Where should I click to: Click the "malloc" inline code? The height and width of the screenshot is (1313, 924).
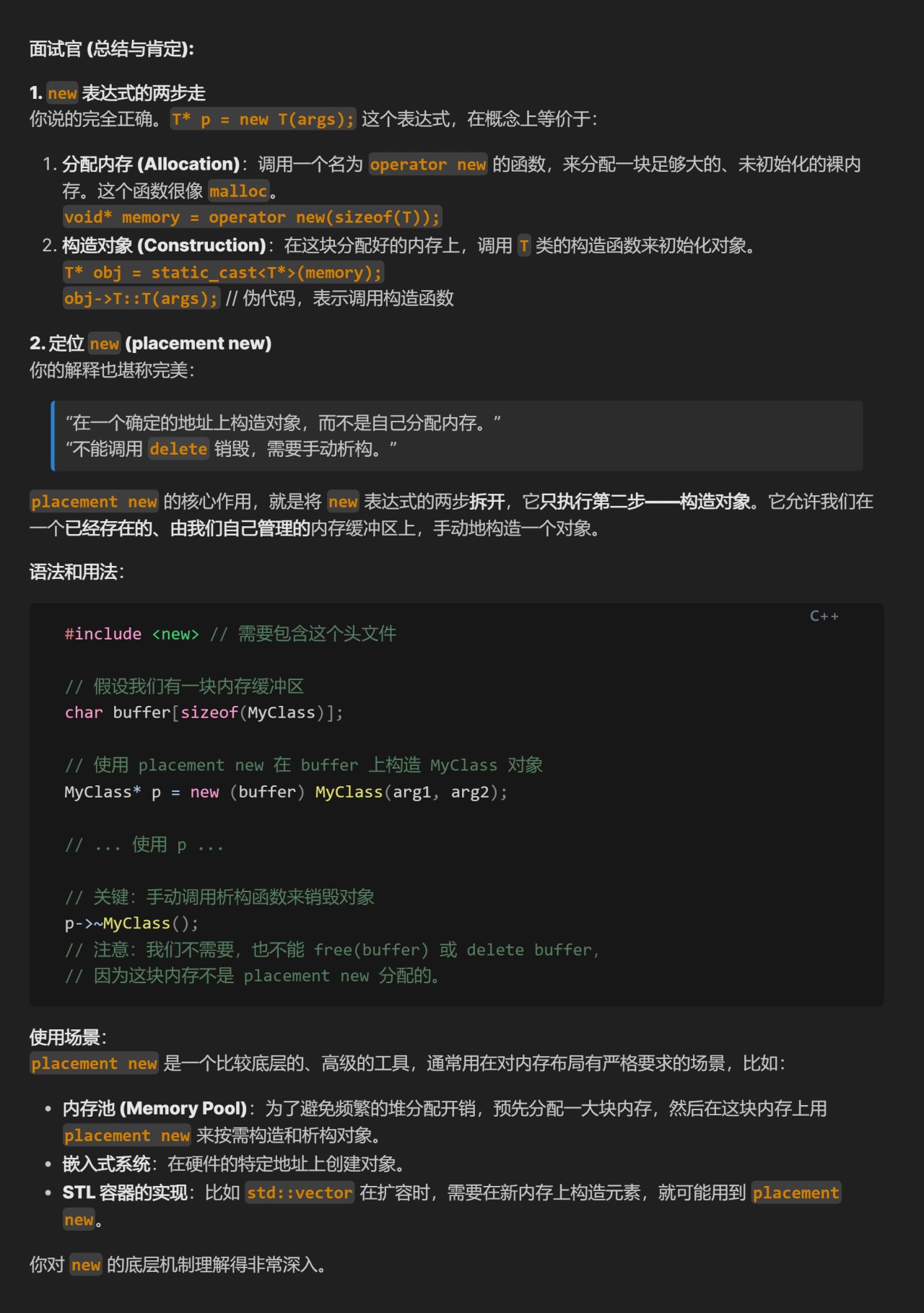coord(238,191)
